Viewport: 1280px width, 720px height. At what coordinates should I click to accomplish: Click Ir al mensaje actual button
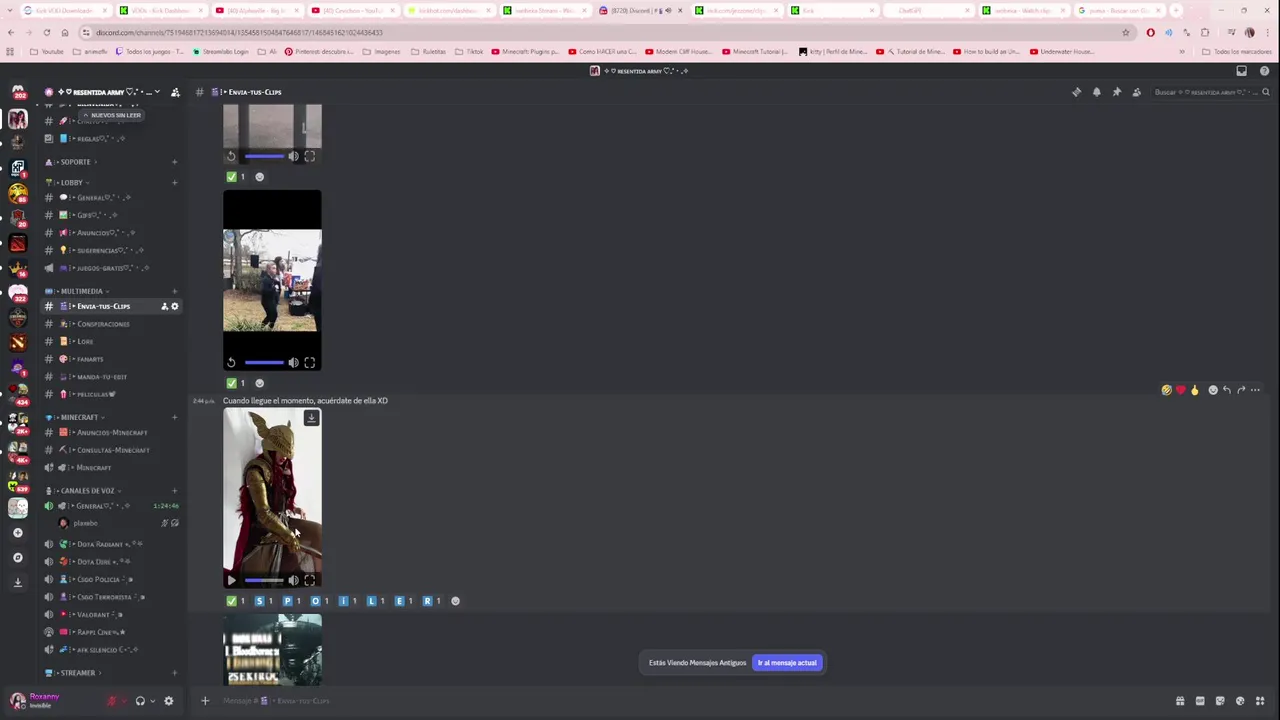(787, 663)
